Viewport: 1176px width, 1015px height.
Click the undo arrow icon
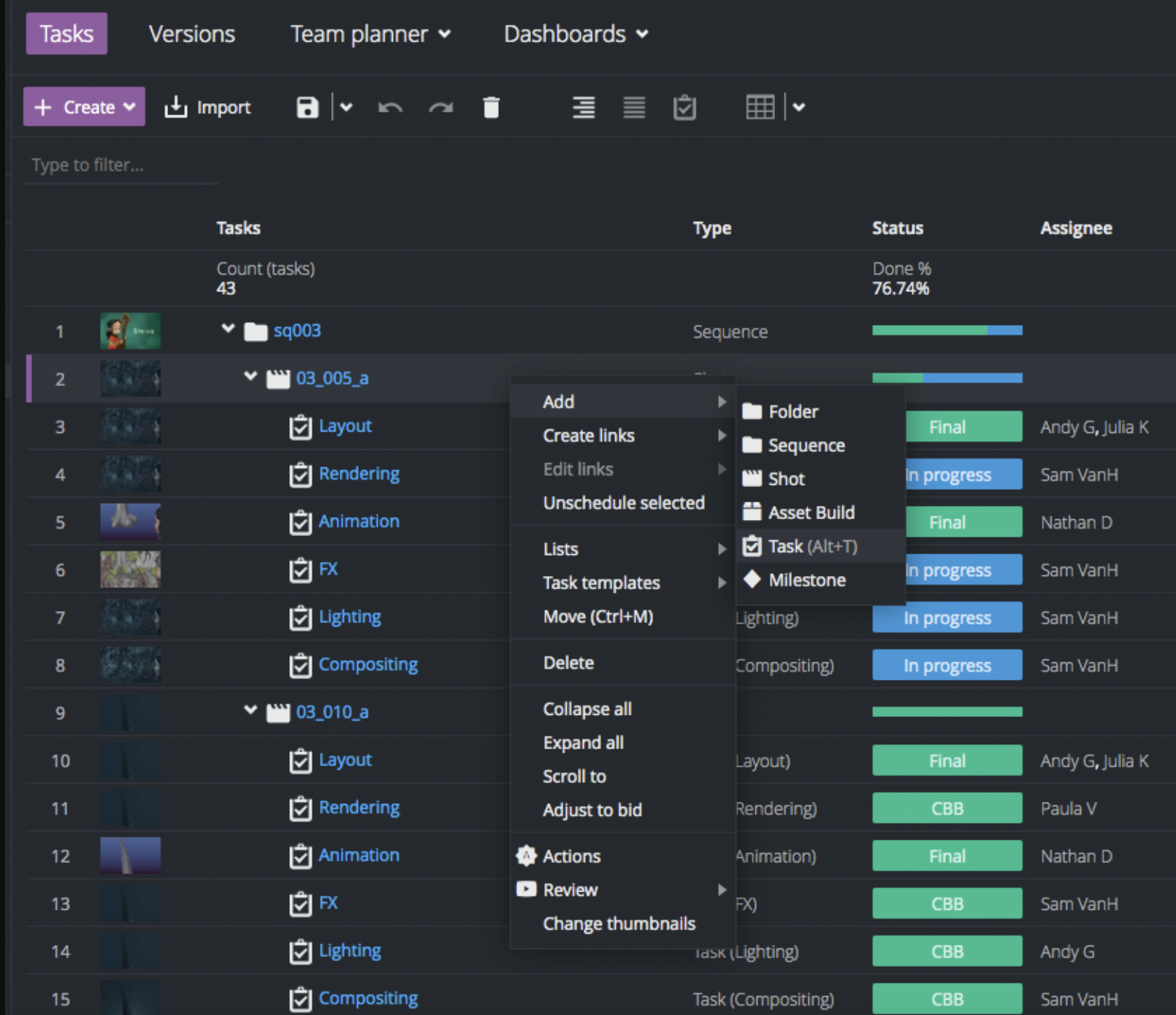click(390, 107)
